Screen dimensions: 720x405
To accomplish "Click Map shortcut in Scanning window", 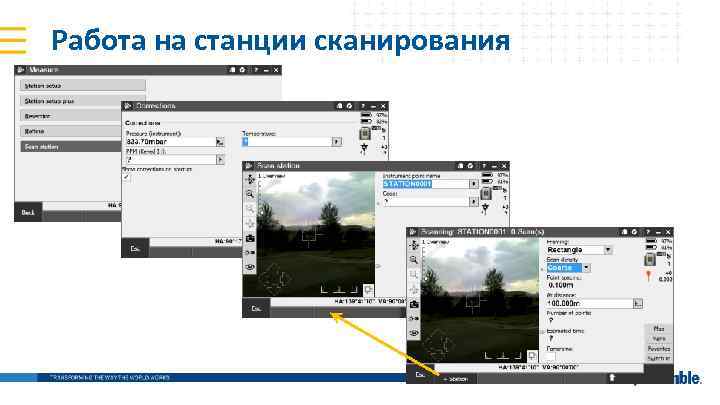I will point(659,329).
